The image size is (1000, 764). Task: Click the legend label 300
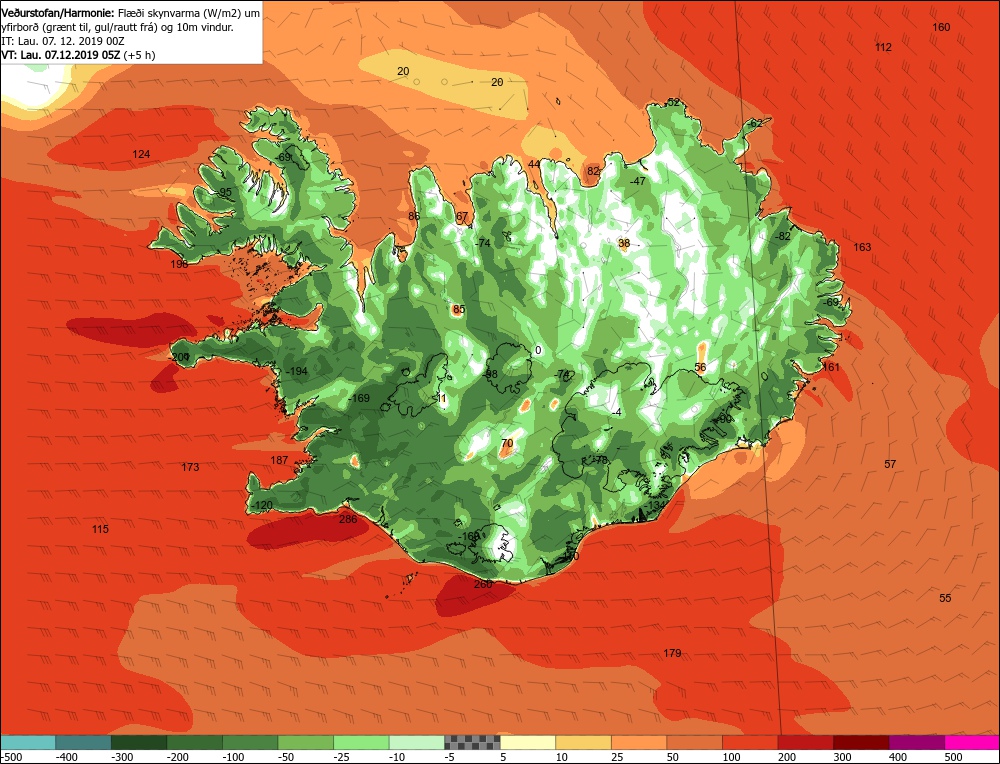(842, 757)
